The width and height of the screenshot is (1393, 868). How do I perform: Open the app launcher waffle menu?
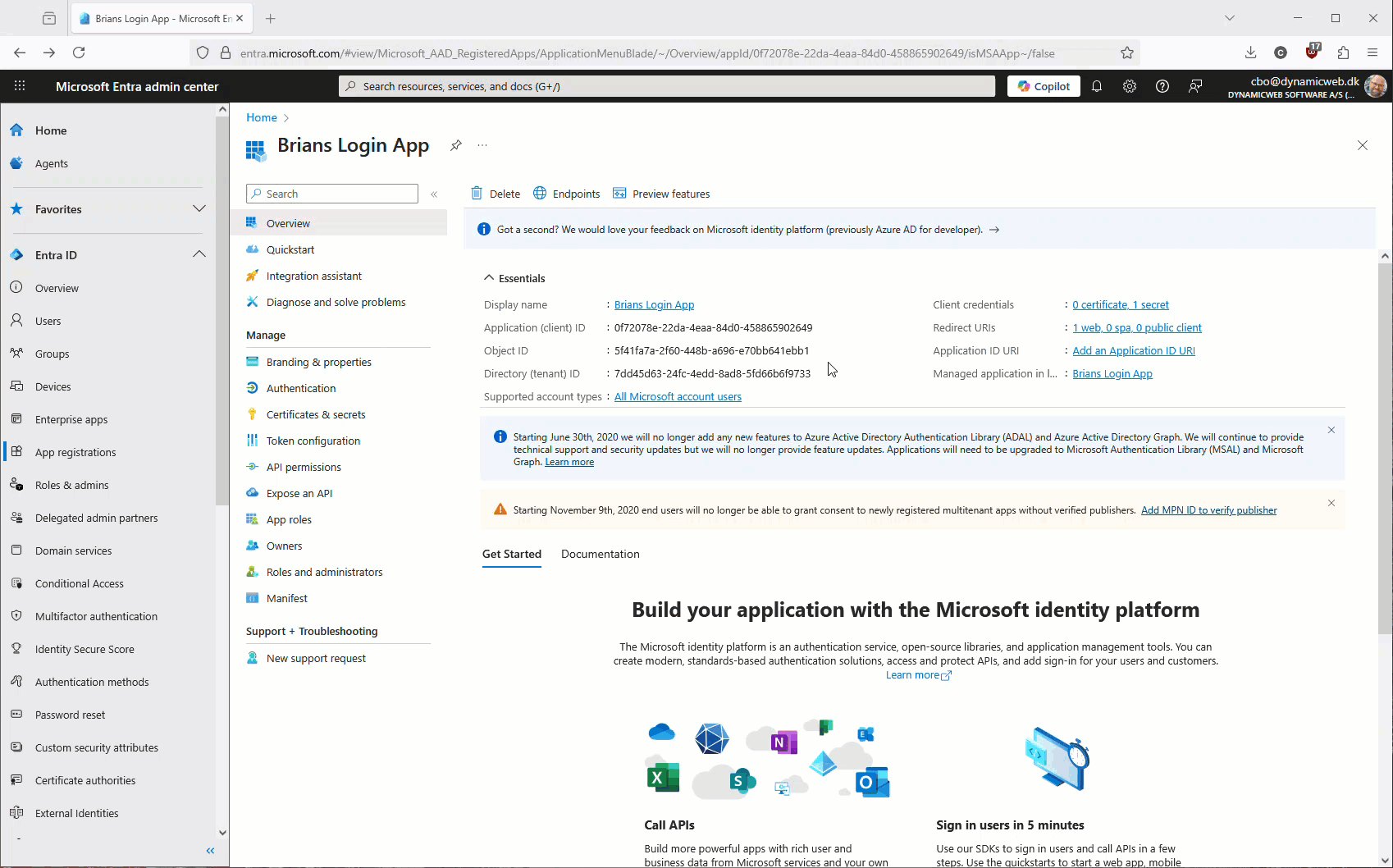pyautogui.click(x=20, y=86)
